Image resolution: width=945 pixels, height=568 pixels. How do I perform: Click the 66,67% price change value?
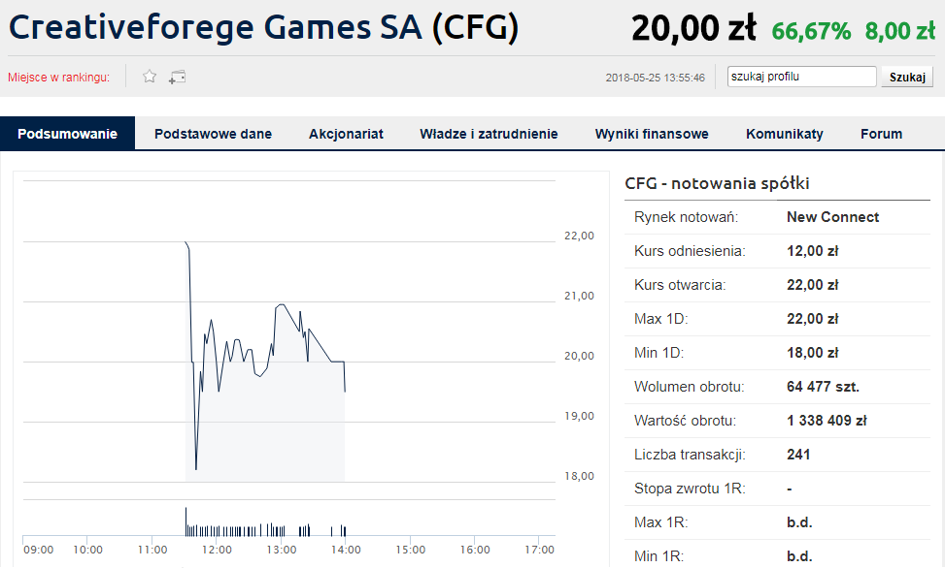pos(811,31)
